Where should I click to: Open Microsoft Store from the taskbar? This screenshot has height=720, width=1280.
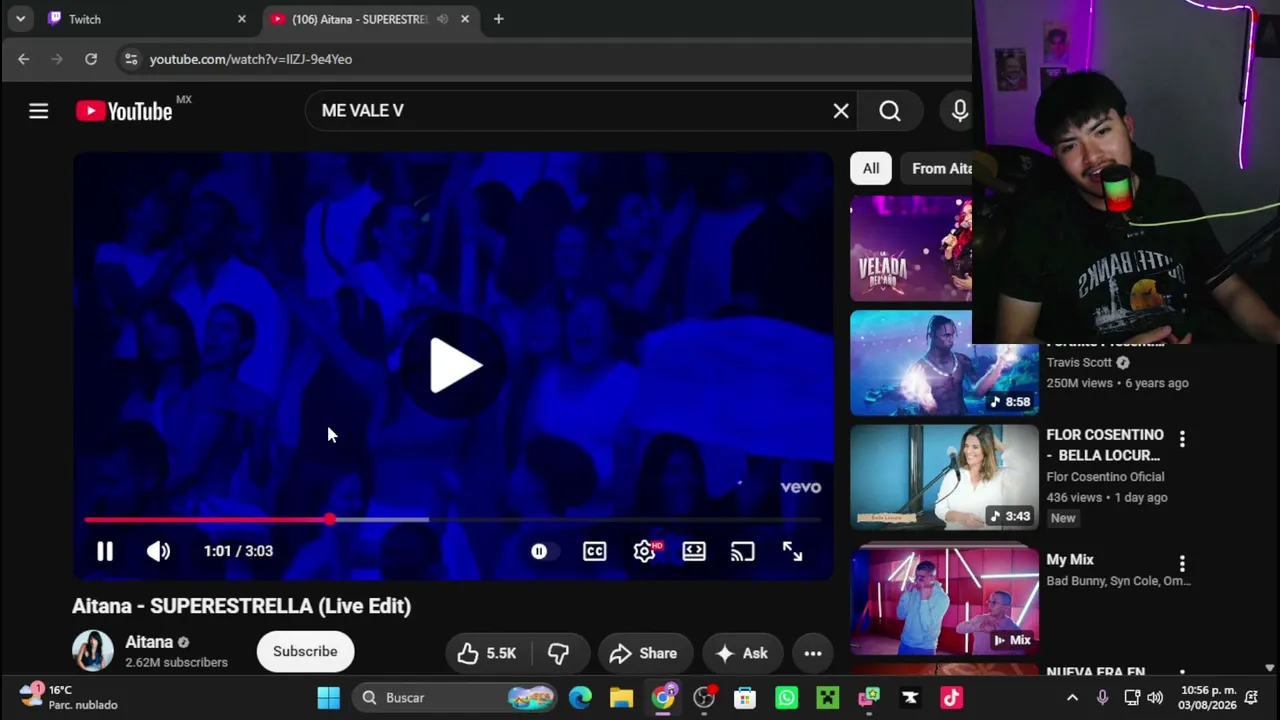click(745, 698)
